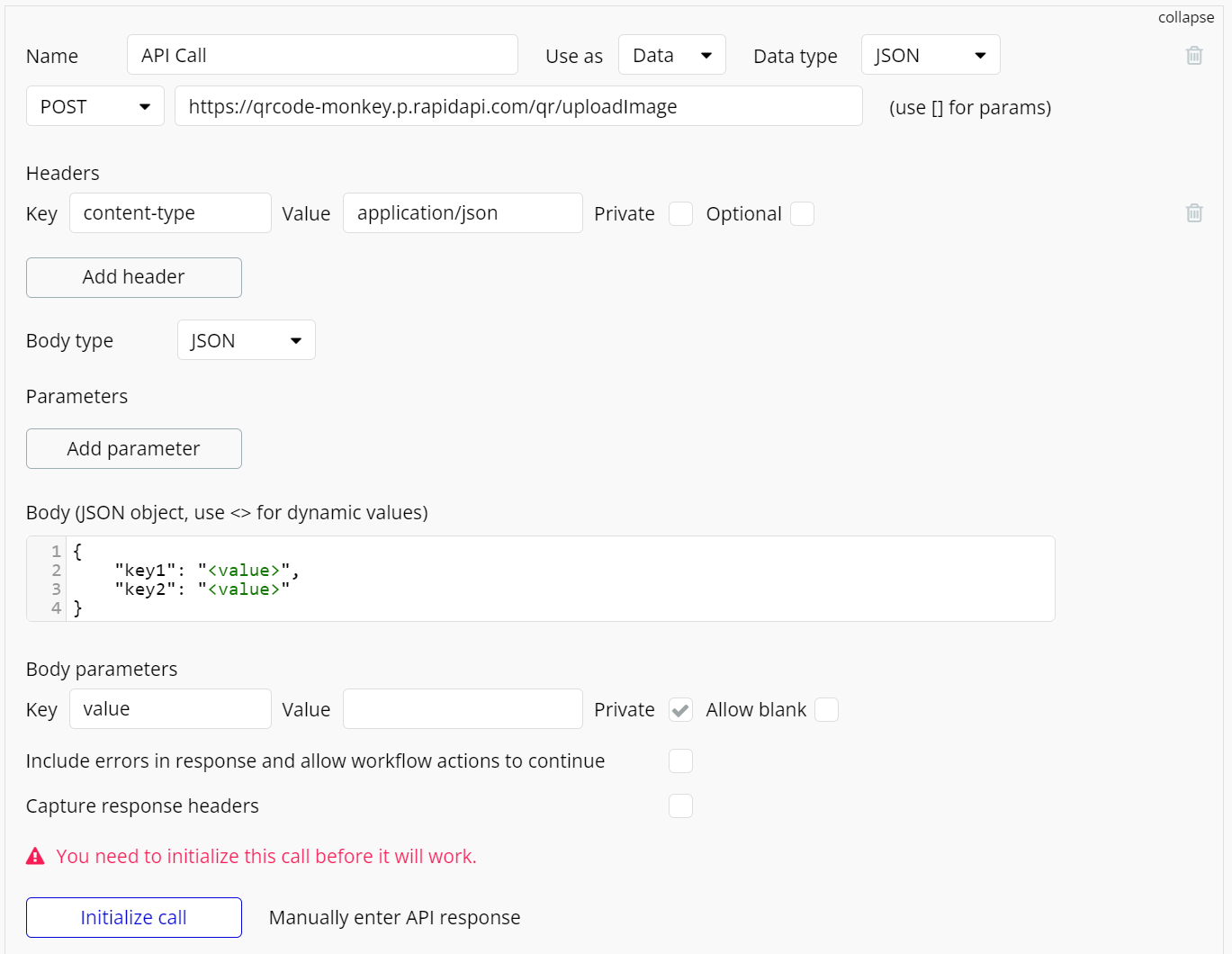Open the Use as Data dropdown
Screen dimensions: 1232x954
click(x=671, y=56)
